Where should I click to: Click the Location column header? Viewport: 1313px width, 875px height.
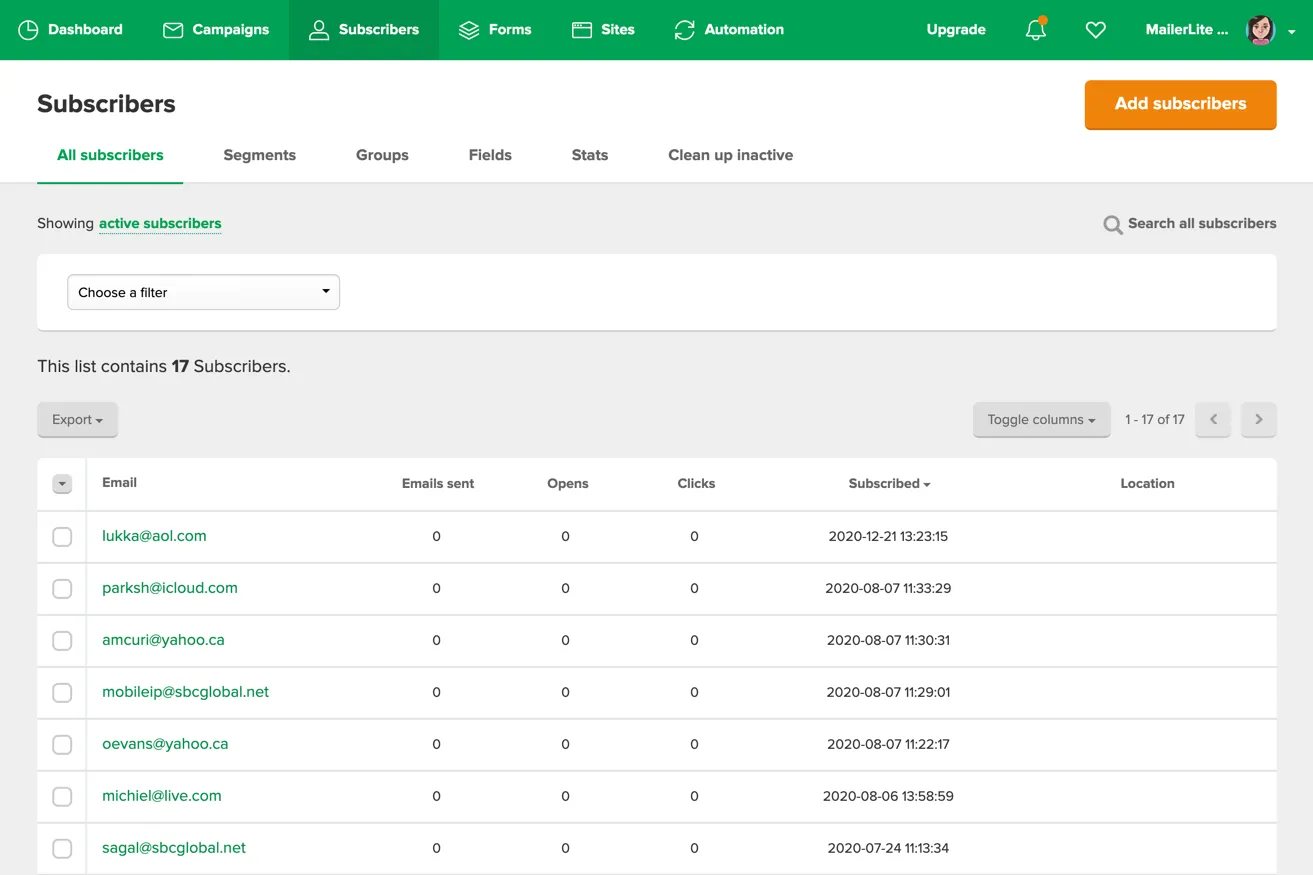point(1147,484)
